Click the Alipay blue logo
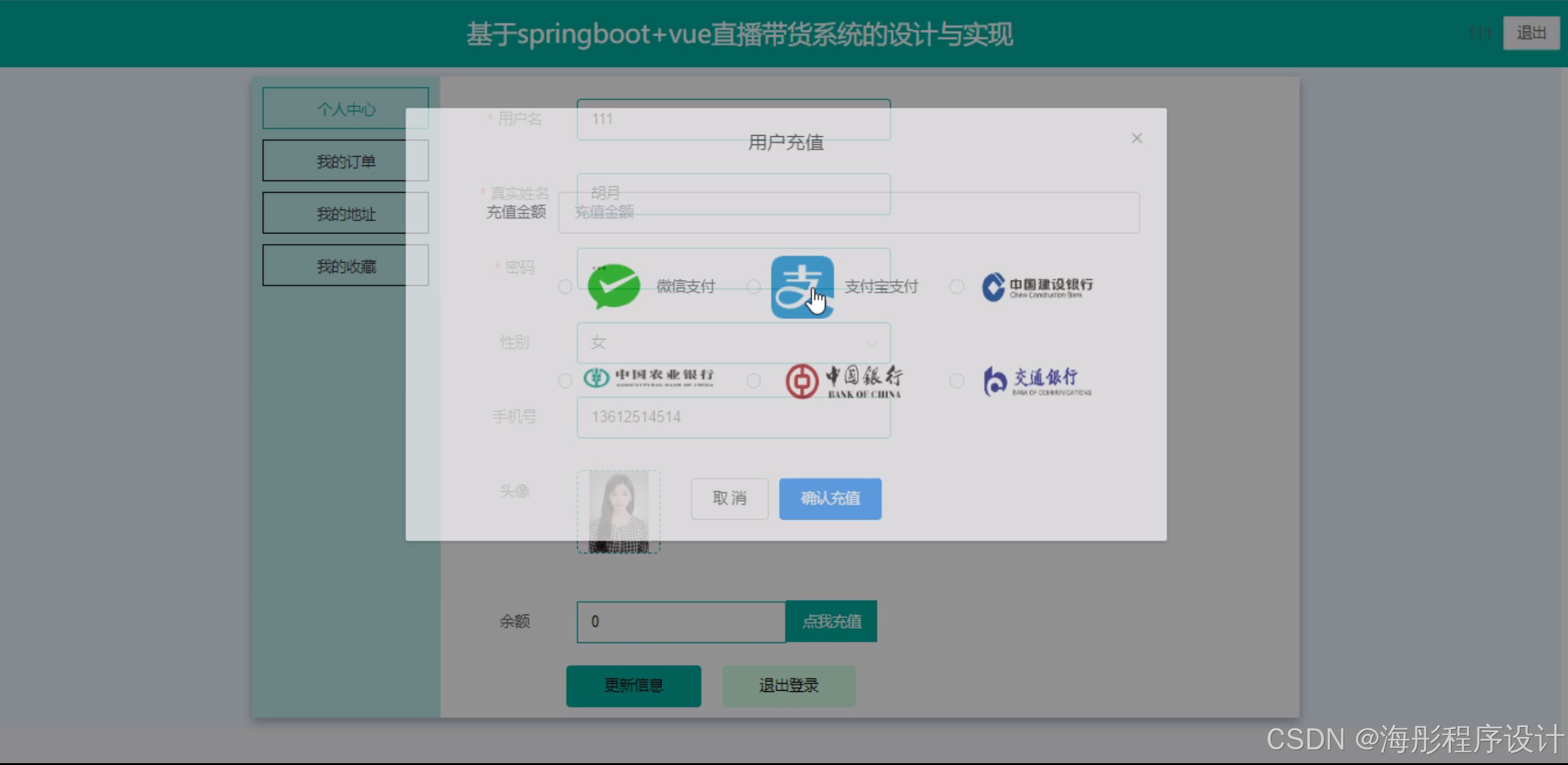The image size is (1568, 765). click(802, 287)
